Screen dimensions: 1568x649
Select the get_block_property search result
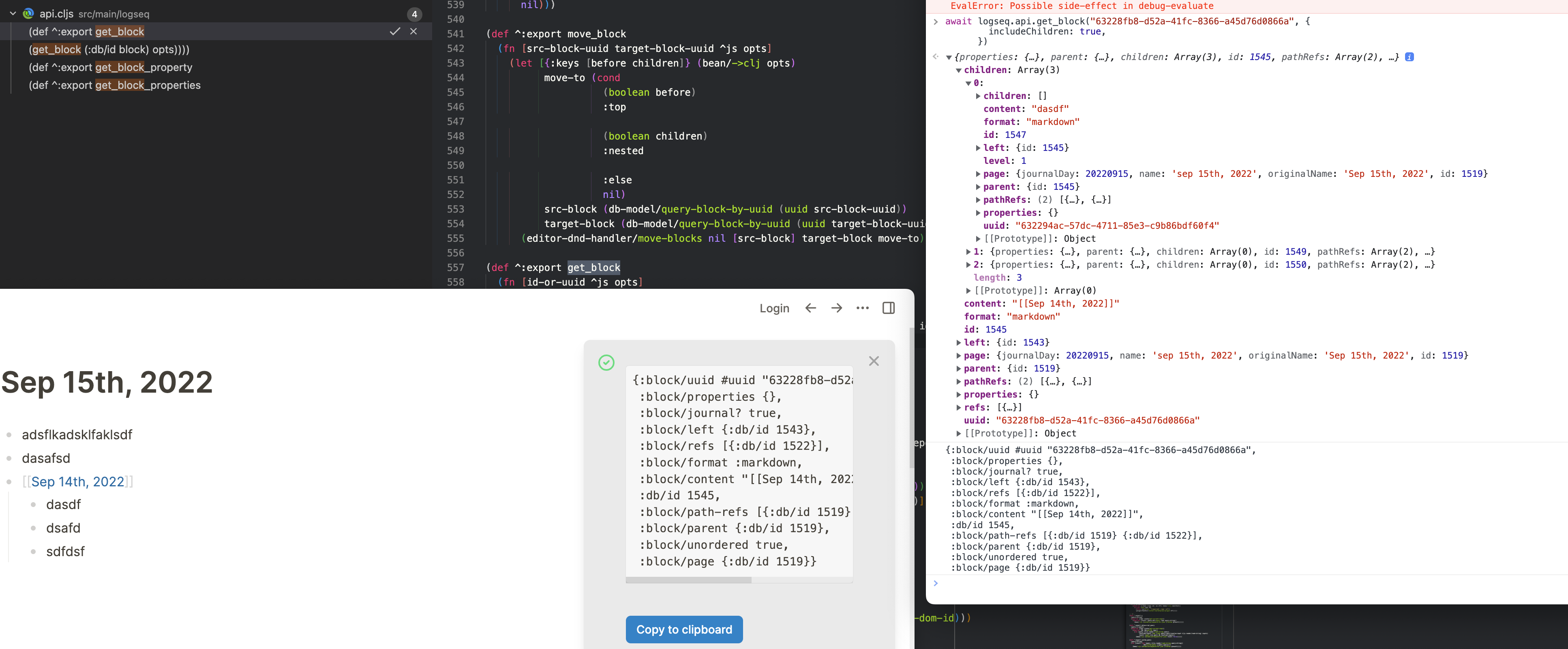point(110,67)
